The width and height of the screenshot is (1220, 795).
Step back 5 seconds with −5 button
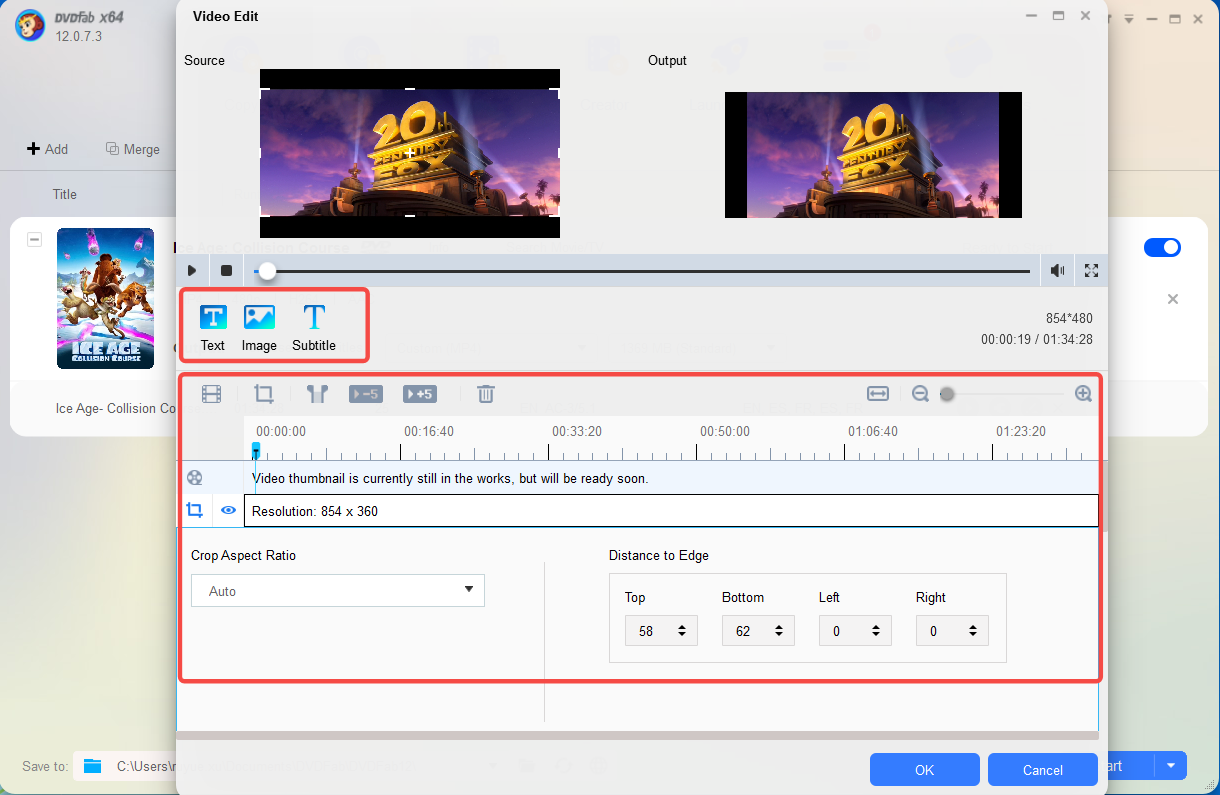click(366, 394)
